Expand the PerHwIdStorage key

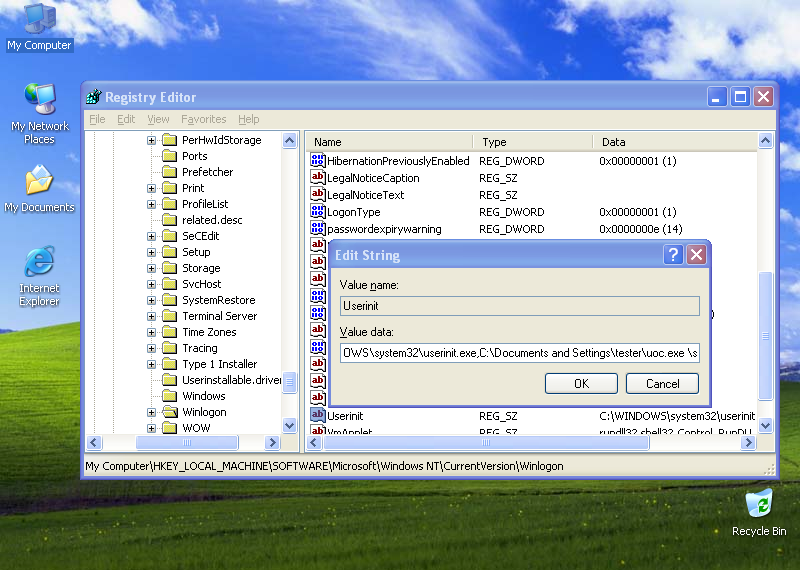coord(151,140)
